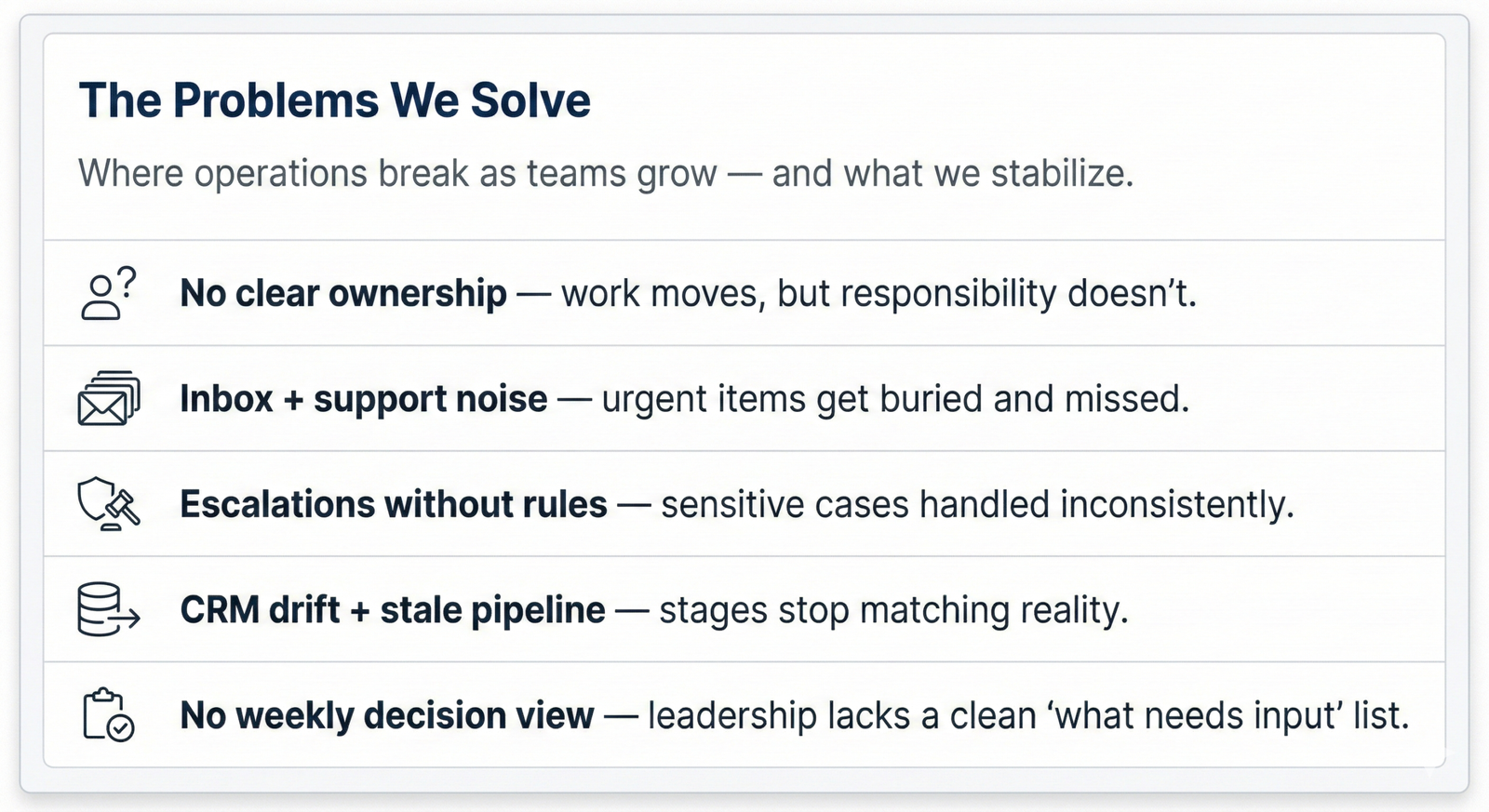Click the heading 'The Problems We Solve'
The width and height of the screenshot is (1489, 812).
tap(334, 100)
